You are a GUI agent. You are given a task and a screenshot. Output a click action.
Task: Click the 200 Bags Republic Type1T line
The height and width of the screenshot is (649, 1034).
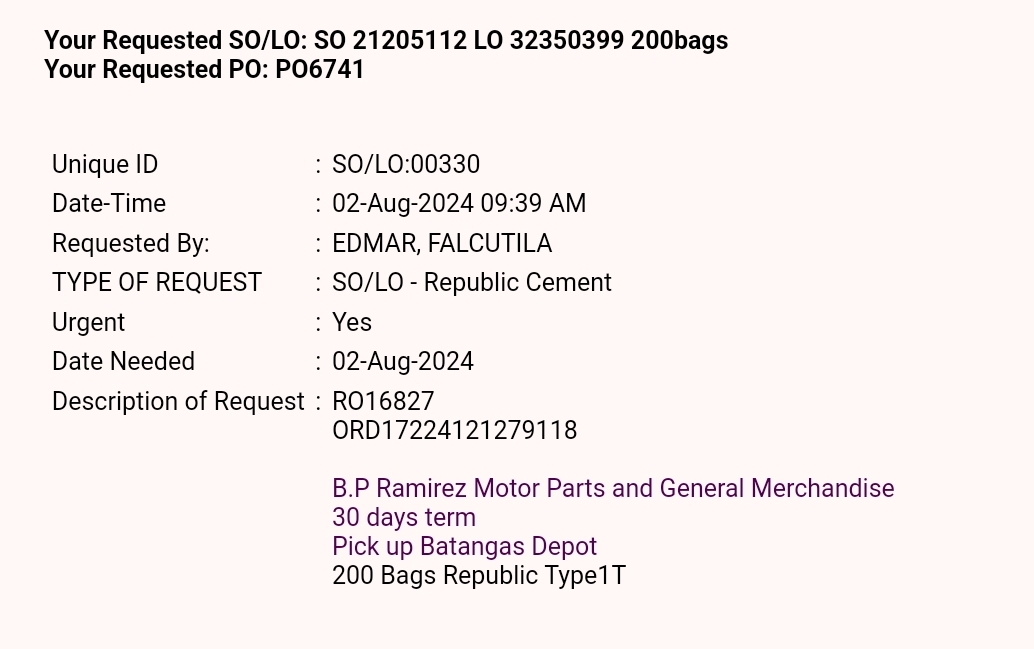479,576
